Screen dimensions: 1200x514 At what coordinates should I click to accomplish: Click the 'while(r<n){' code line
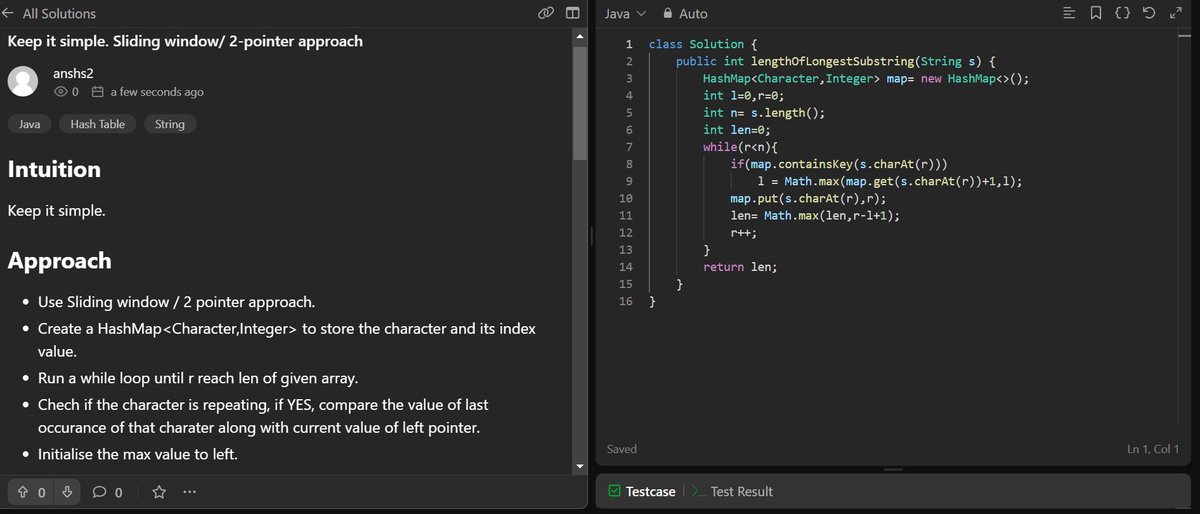pos(740,147)
